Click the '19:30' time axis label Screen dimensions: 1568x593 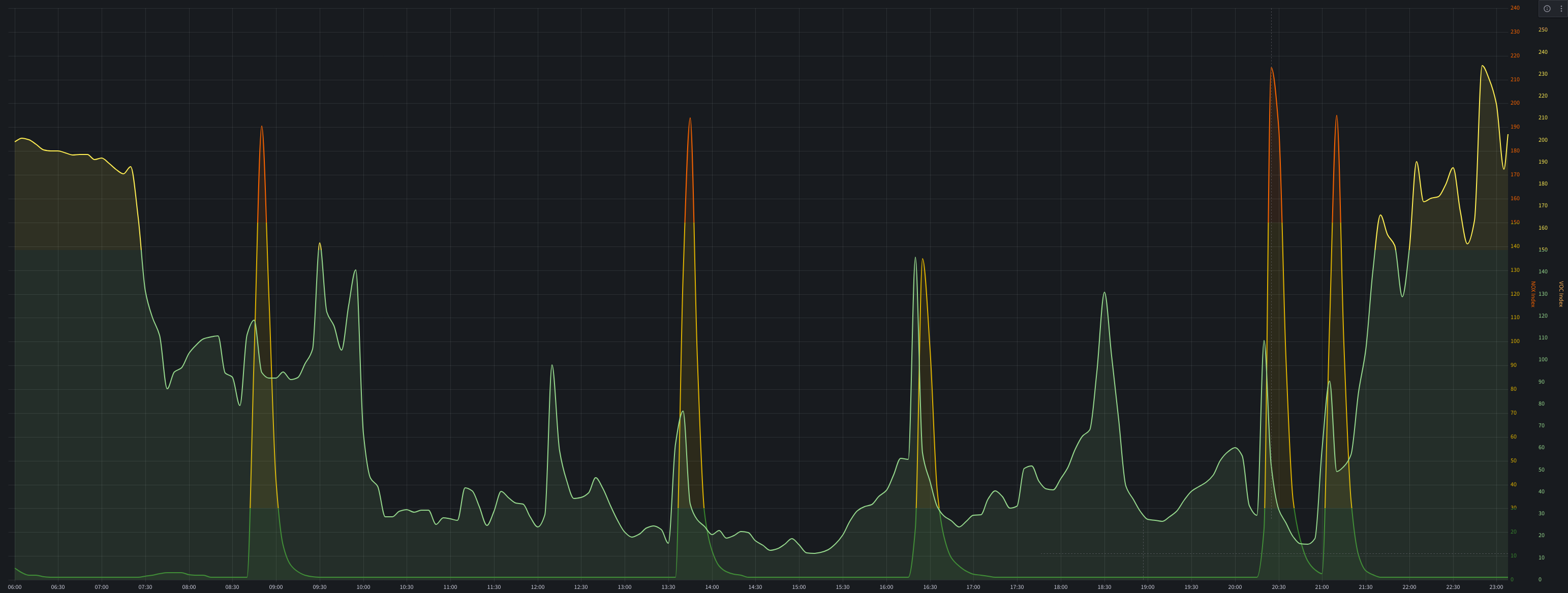tap(1191, 587)
